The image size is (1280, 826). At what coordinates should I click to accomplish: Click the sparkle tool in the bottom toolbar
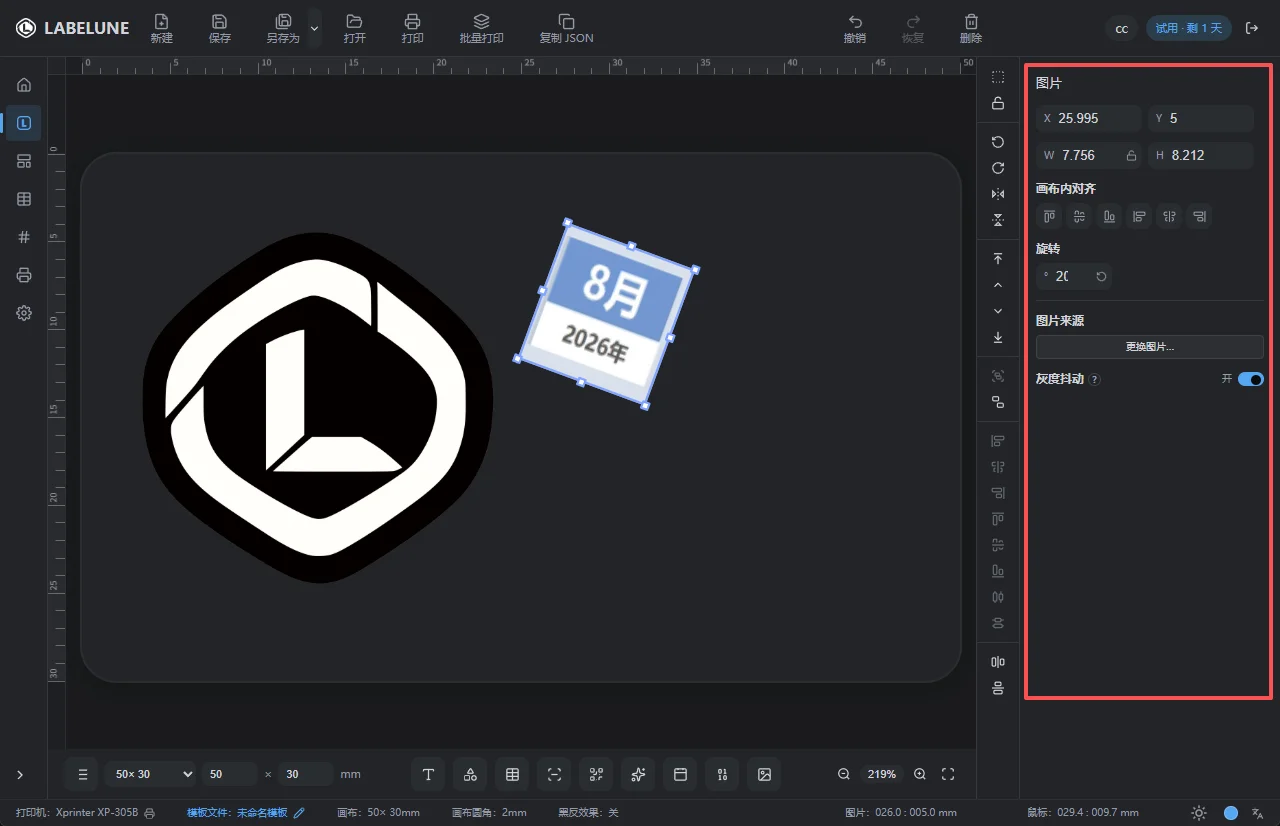[x=638, y=774]
